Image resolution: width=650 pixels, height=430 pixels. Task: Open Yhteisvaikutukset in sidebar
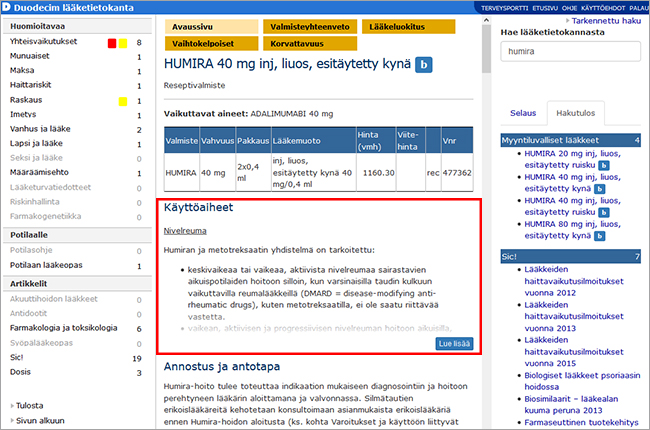click(x=44, y=41)
